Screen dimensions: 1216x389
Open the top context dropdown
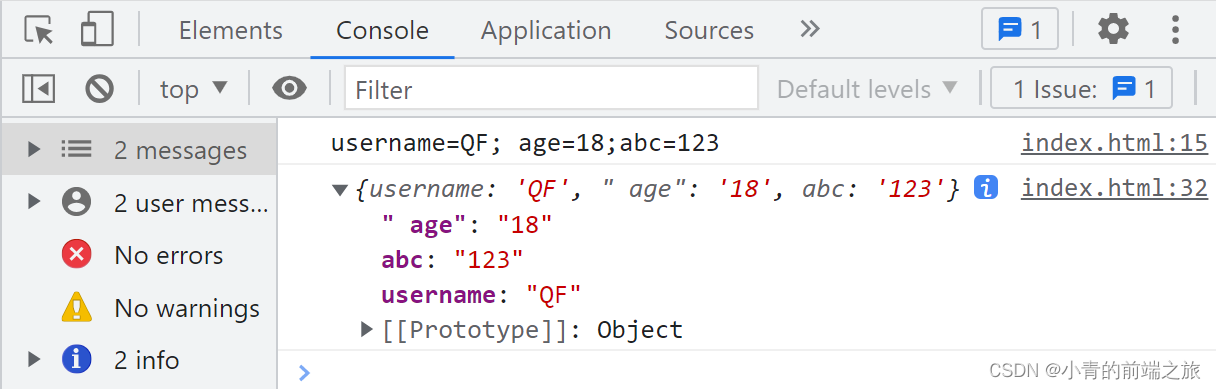(x=194, y=89)
